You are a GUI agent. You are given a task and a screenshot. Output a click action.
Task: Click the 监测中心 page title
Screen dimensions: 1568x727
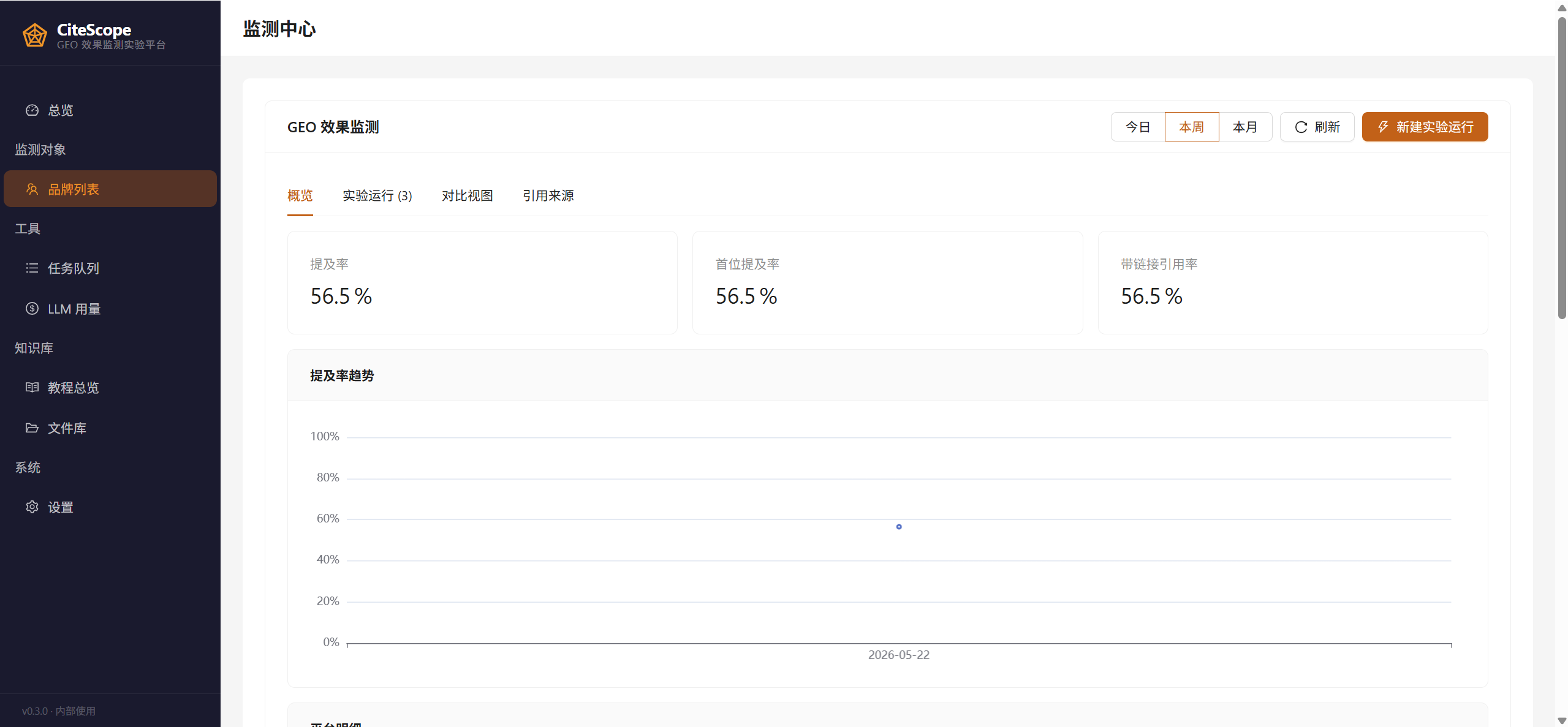tap(279, 29)
